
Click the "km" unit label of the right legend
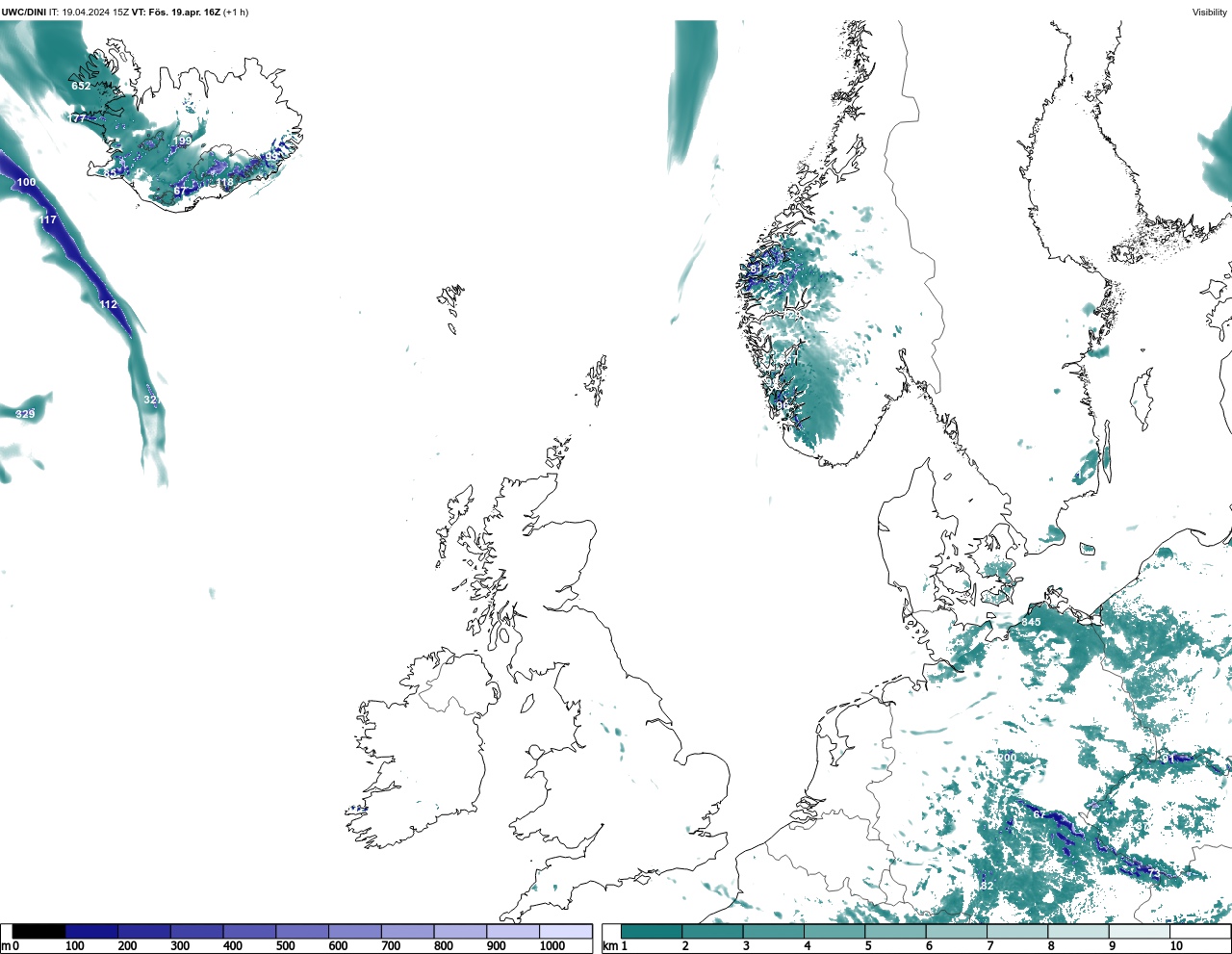609,946
